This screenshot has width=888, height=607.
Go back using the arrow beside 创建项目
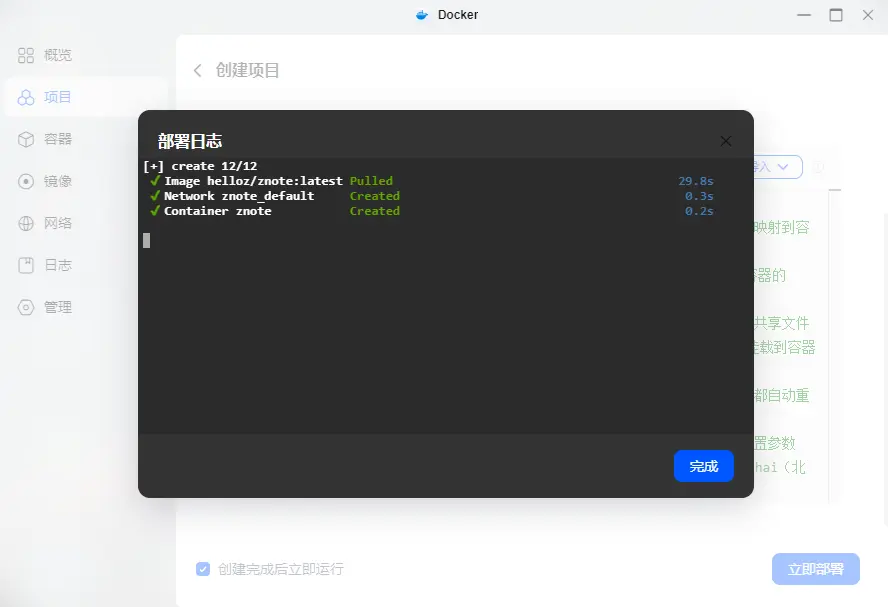[x=198, y=70]
